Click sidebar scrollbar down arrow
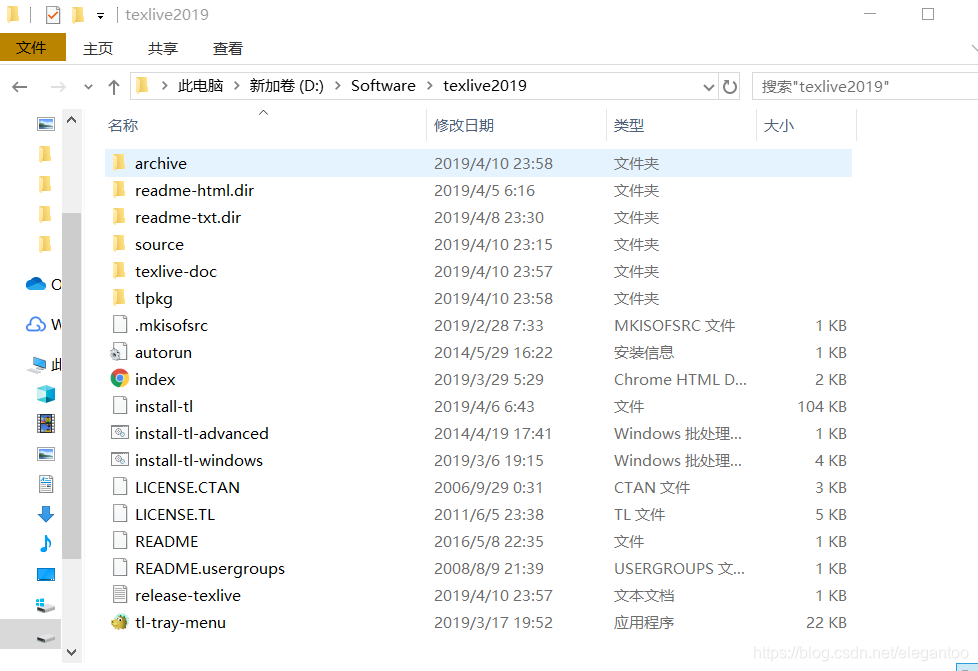 (72, 652)
